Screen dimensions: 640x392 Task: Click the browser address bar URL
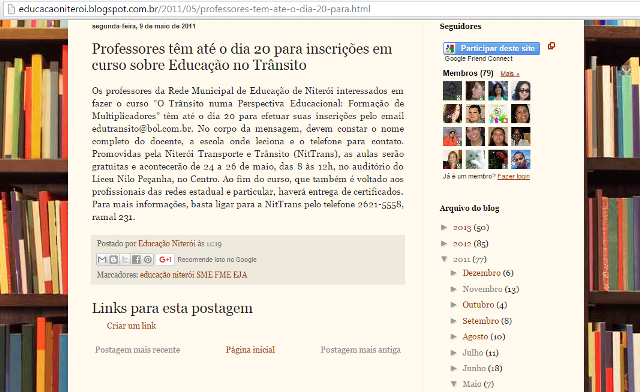click(194, 9)
